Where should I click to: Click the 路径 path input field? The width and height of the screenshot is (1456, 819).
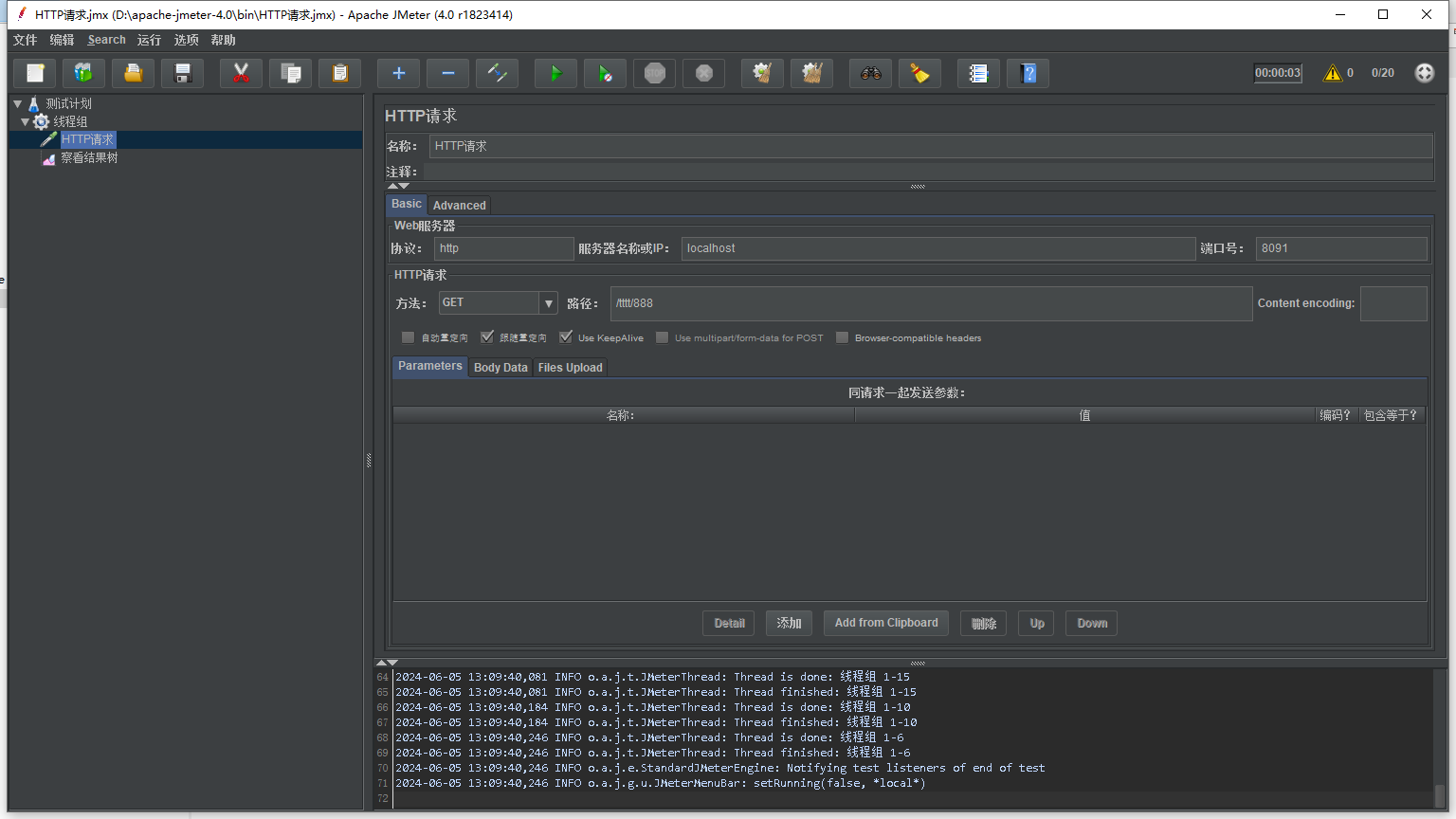[930, 303]
